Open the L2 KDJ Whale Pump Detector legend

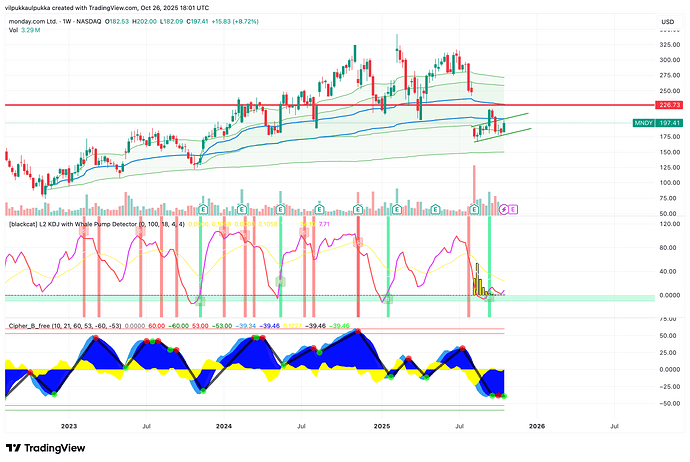click(97, 224)
